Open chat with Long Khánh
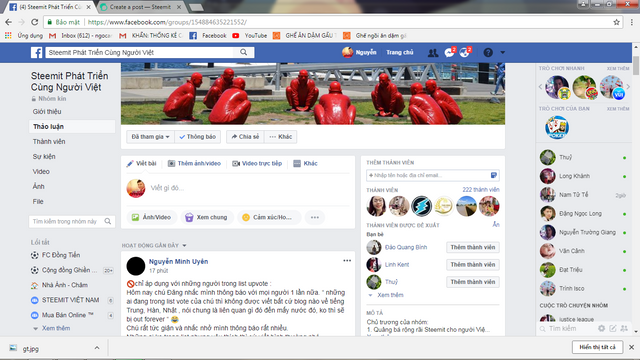The height and width of the screenshot is (360, 640). tap(584, 176)
